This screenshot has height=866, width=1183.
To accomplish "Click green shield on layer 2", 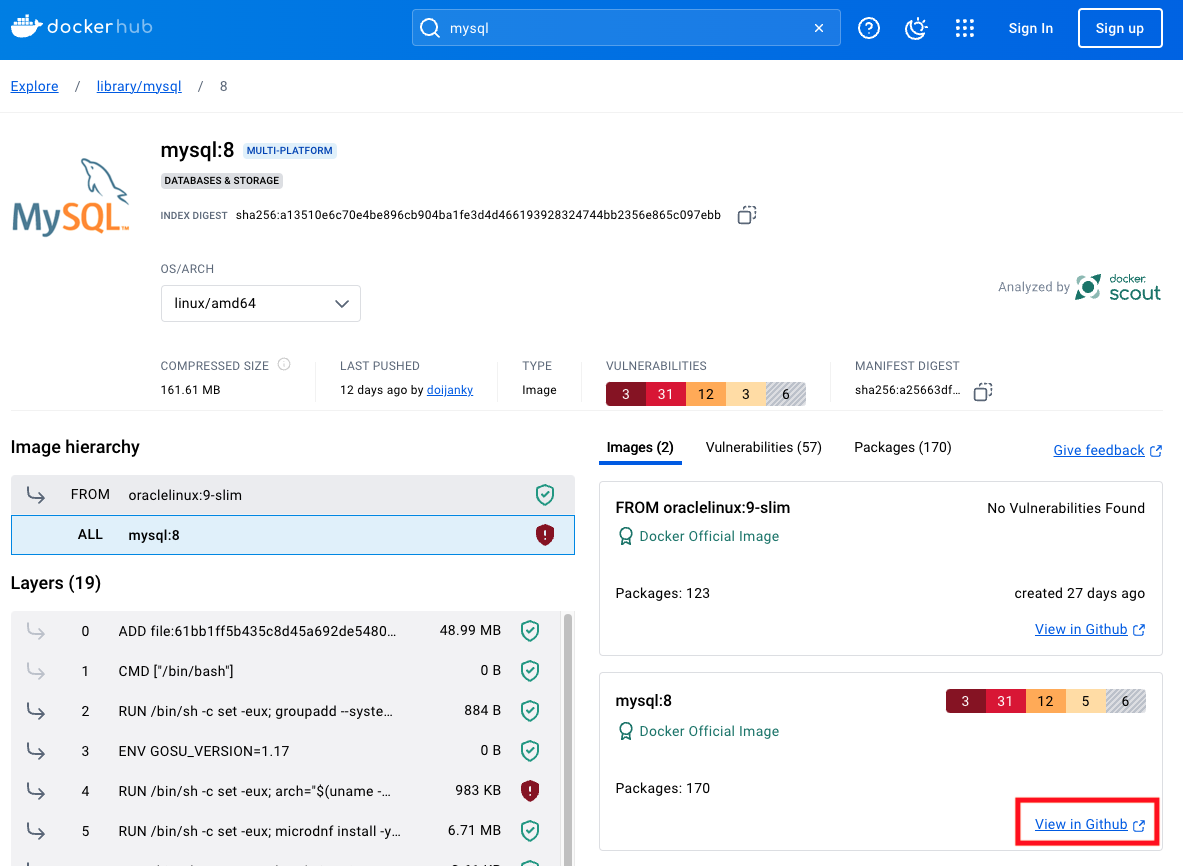I will 530,711.
